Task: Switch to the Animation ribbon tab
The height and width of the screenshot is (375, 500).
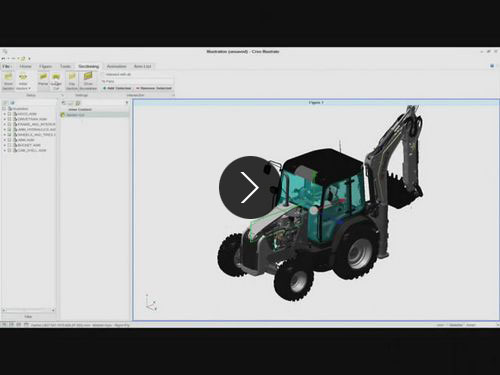Action: (116, 66)
